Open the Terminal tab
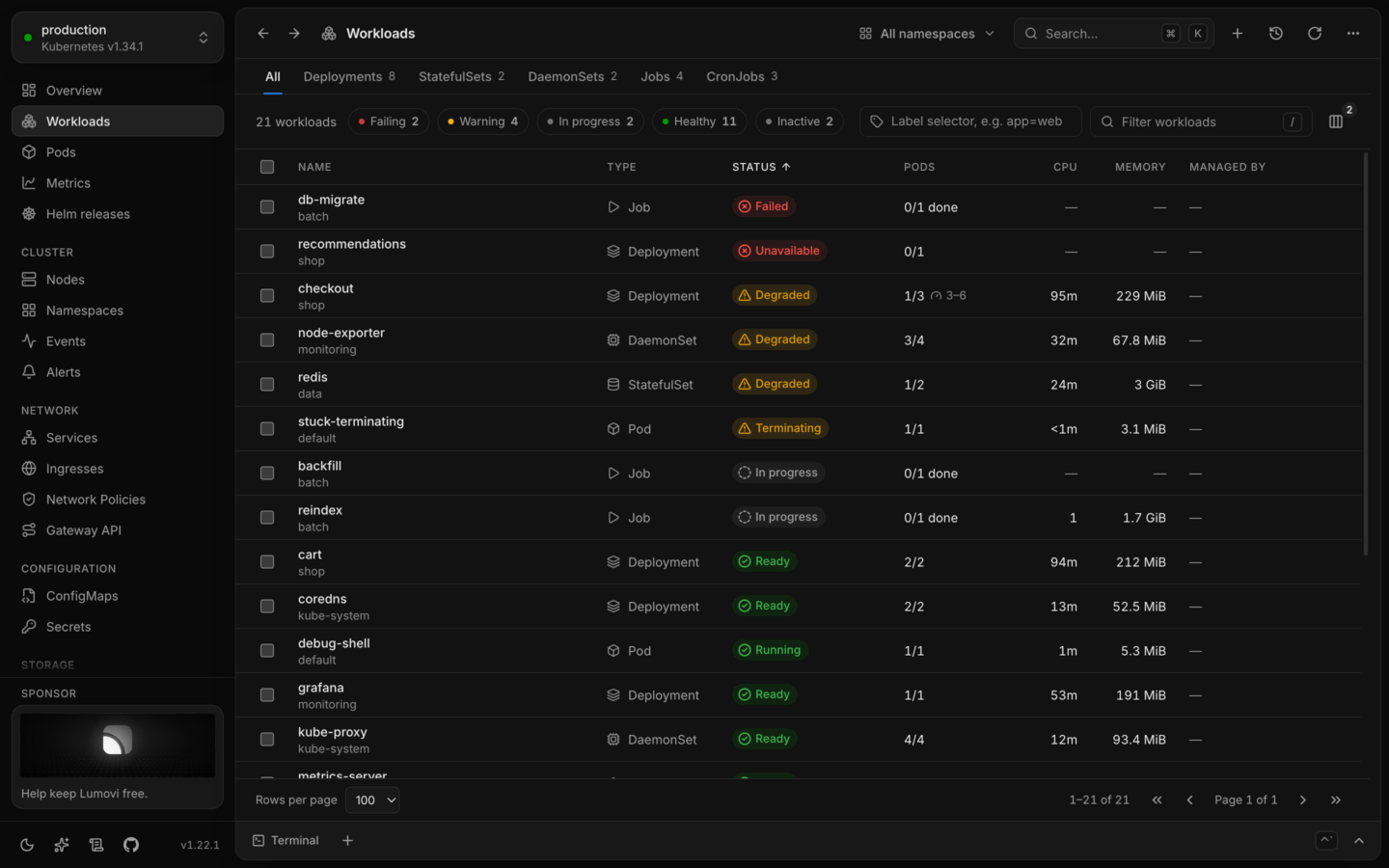 286,841
